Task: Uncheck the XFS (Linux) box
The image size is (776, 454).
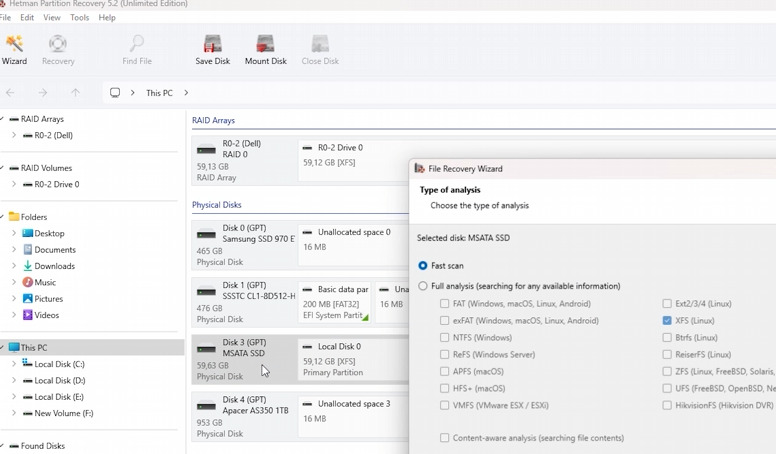Action: (x=667, y=320)
